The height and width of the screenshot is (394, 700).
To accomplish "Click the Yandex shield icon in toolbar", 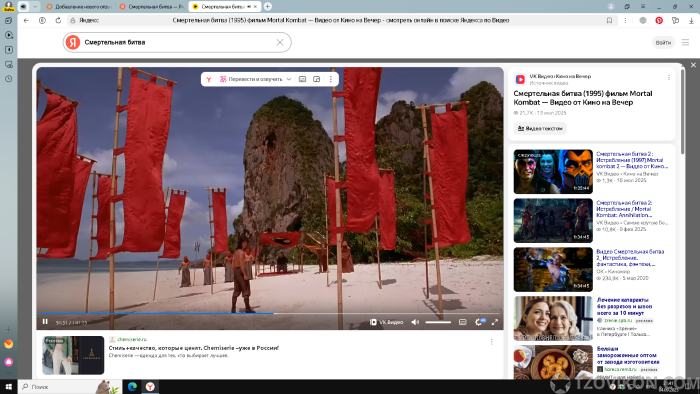I will [x=42, y=21].
